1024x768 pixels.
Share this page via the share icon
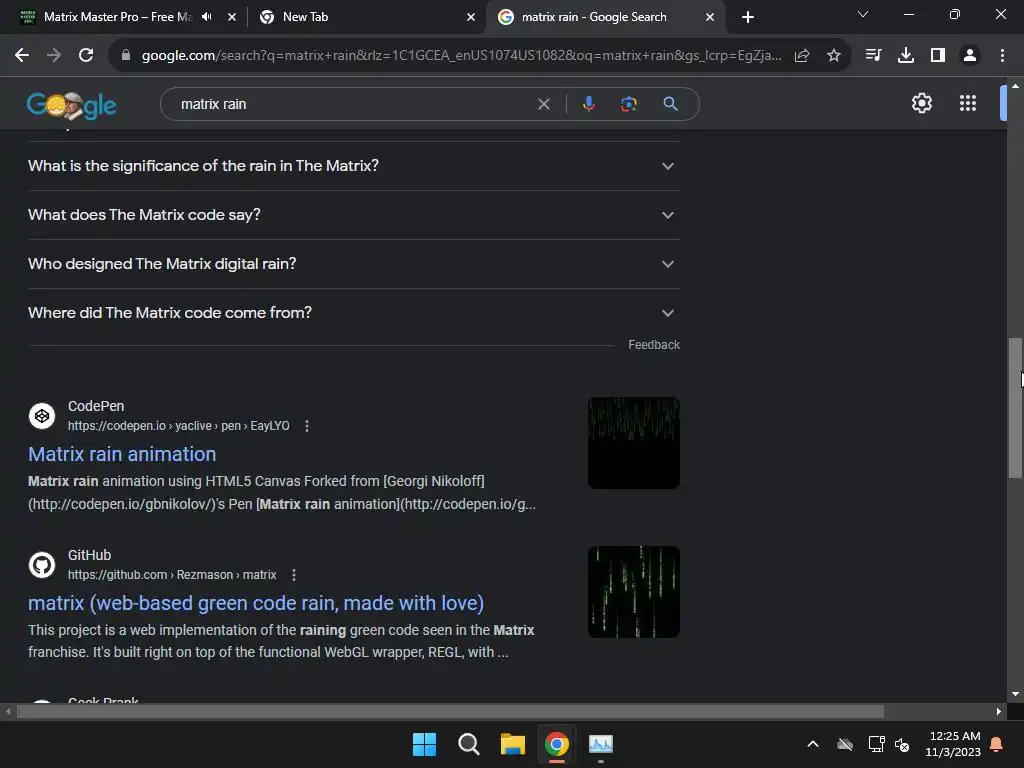click(802, 56)
